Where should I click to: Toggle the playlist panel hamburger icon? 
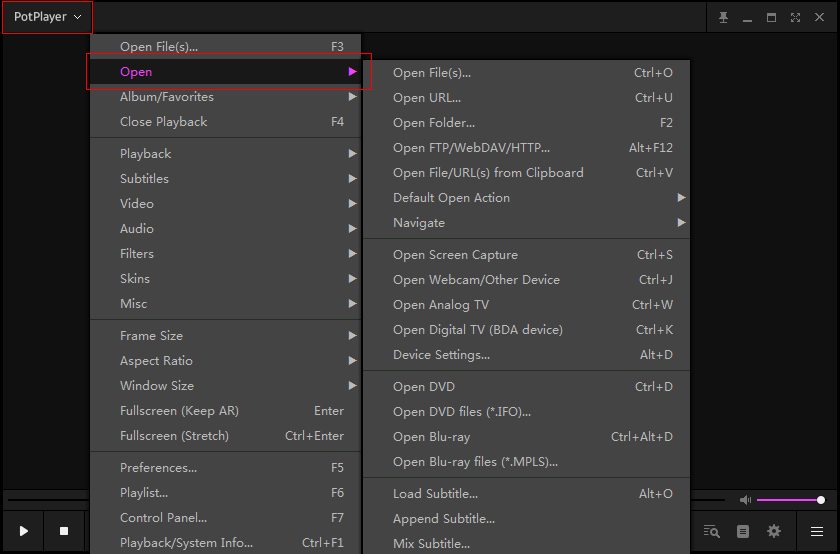pos(817,531)
